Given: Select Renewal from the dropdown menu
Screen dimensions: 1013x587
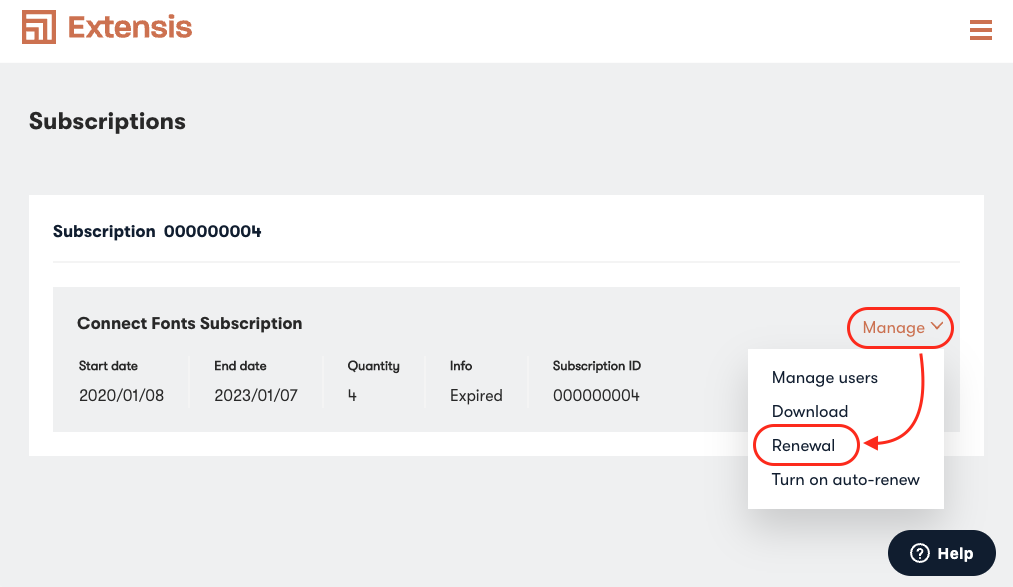Looking at the screenshot, I should (803, 446).
